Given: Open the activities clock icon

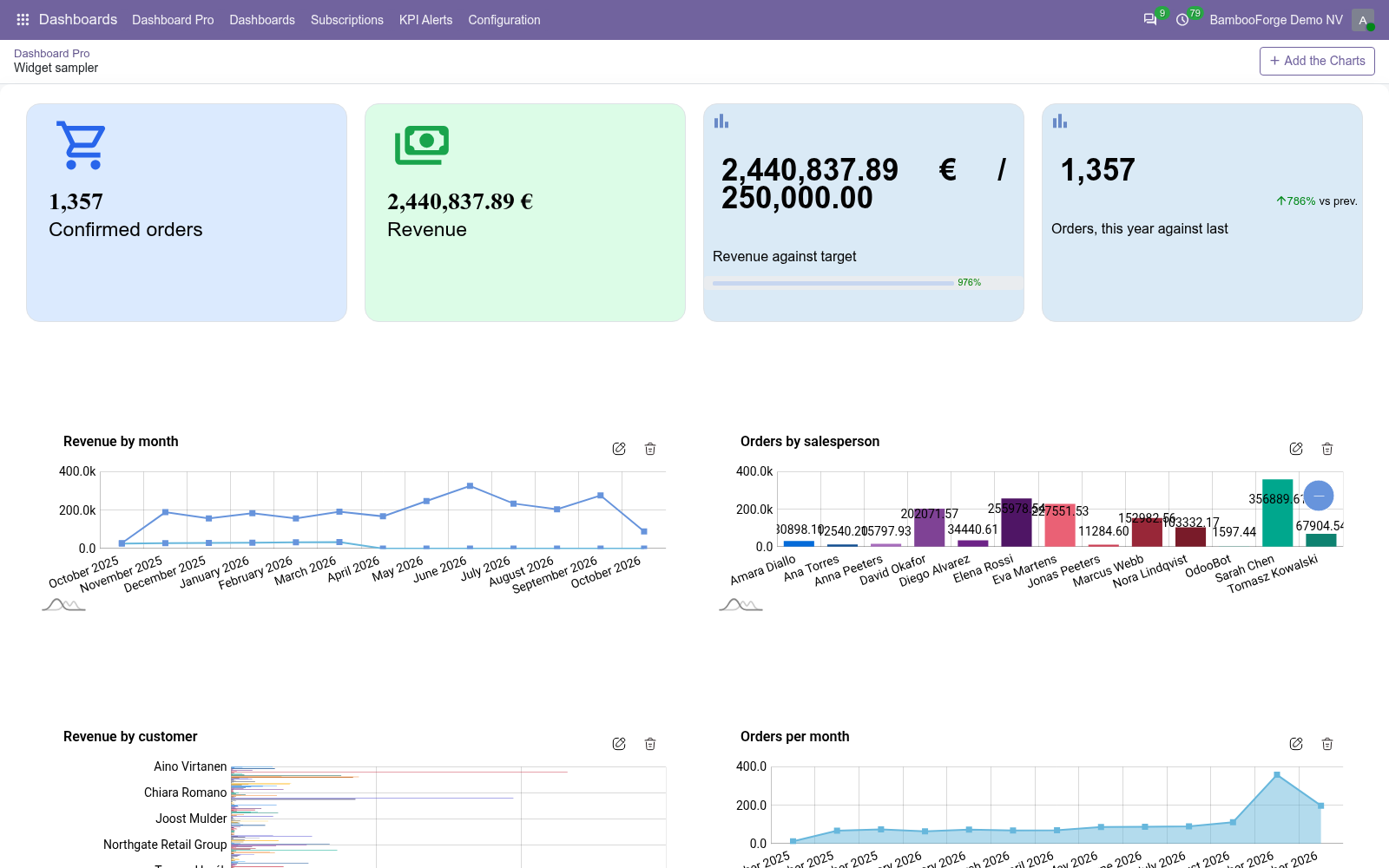Looking at the screenshot, I should coord(1182,19).
